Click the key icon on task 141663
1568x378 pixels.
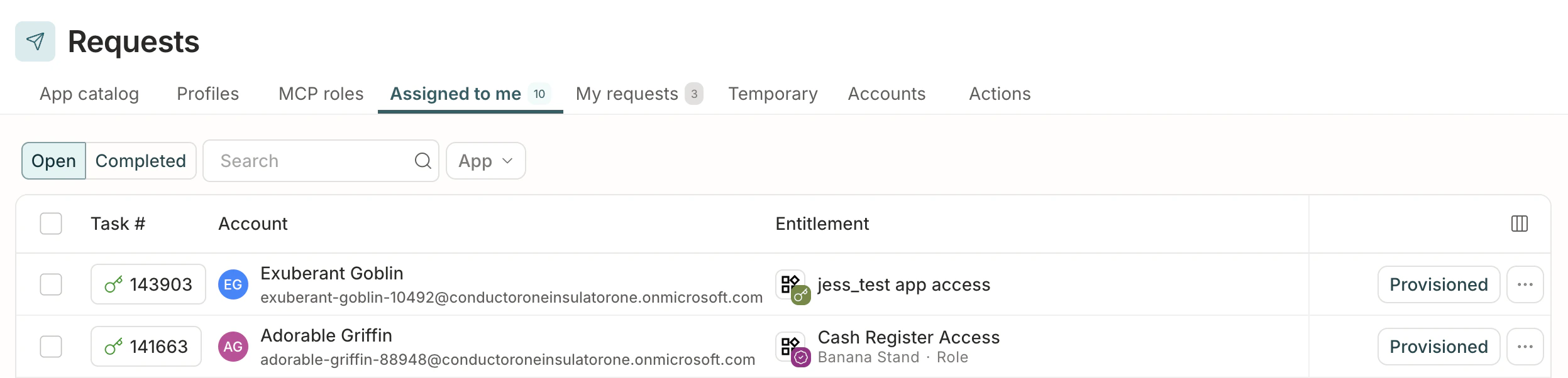(x=112, y=346)
